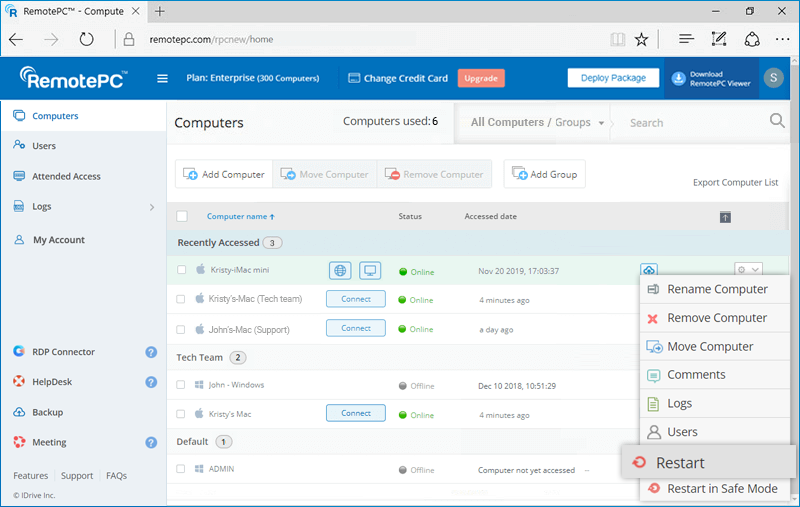Image resolution: width=800 pixels, height=507 pixels.
Task: Open Logs from context menu
Action: 715,403
